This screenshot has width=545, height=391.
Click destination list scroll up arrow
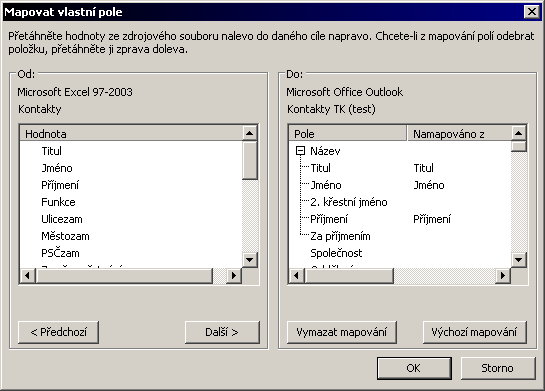pyautogui.click(x=519, y=133)
